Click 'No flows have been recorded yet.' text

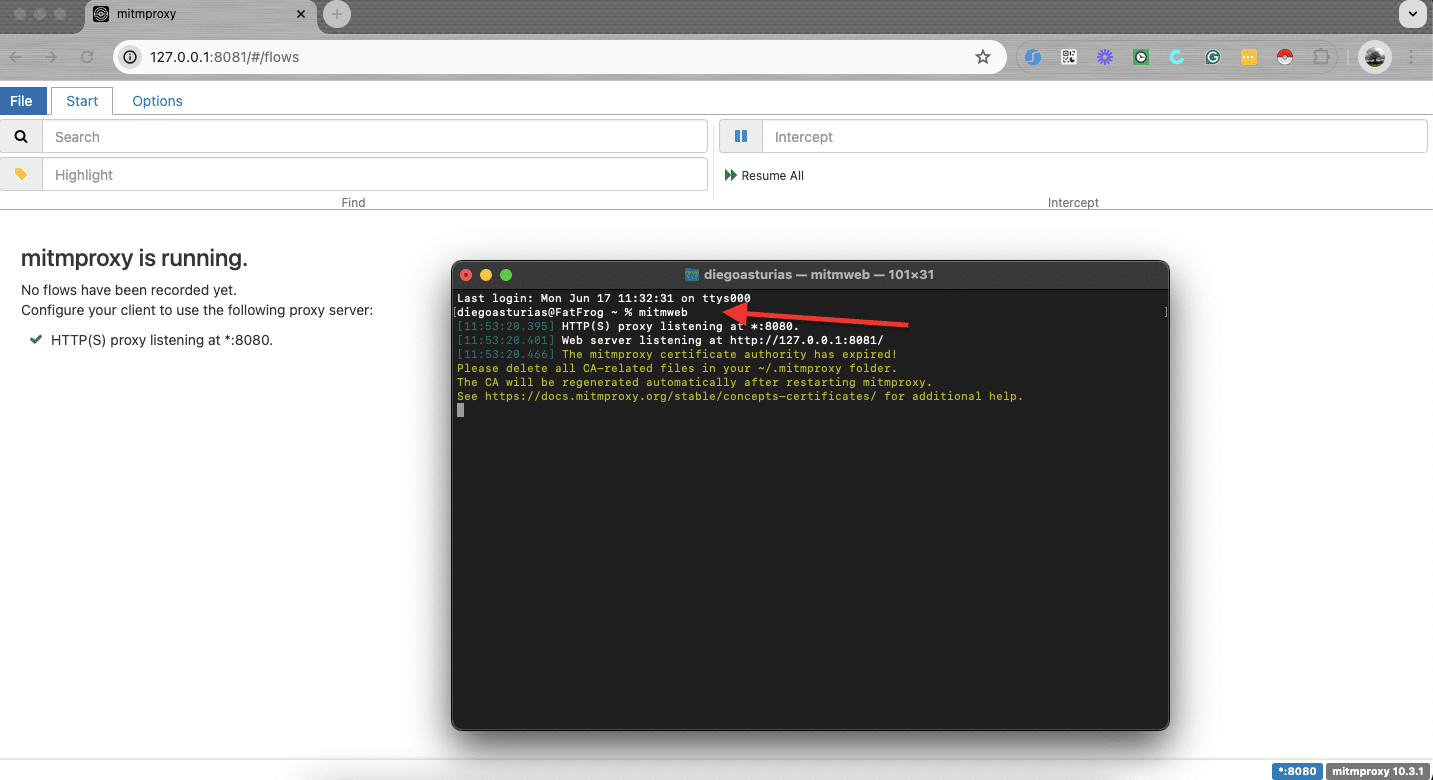pos(129,290)
